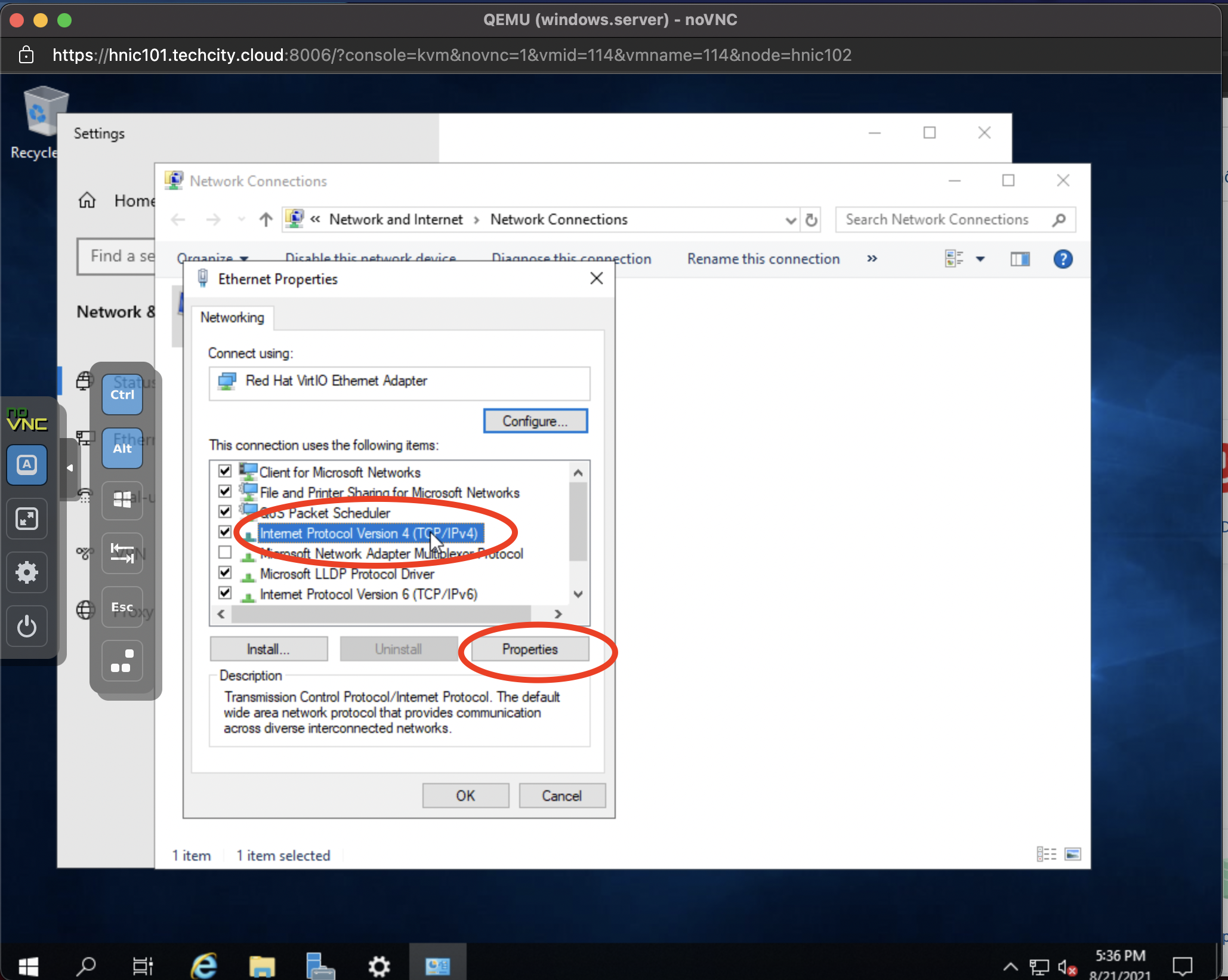Click the horizontal scrollbar thumb in items list
Viewport: 1228px width, 980px height.
[381, 614]
